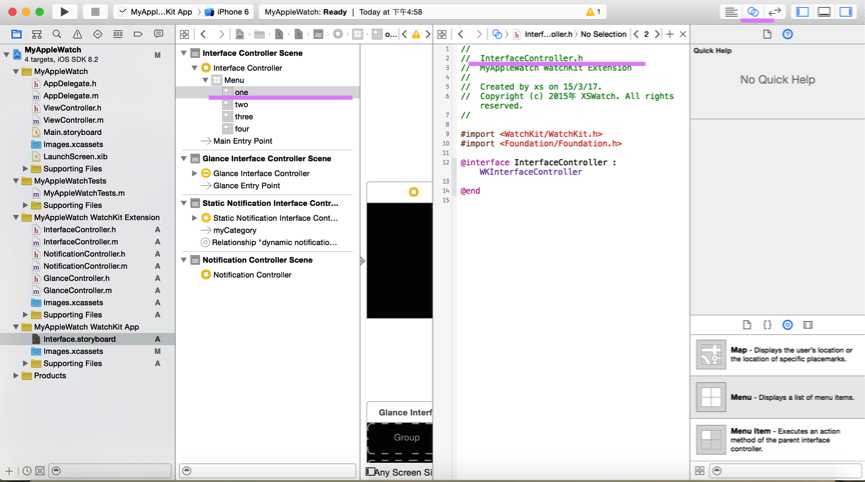
Task: Select Main Entry Point in outline
Action: (243, 141)
